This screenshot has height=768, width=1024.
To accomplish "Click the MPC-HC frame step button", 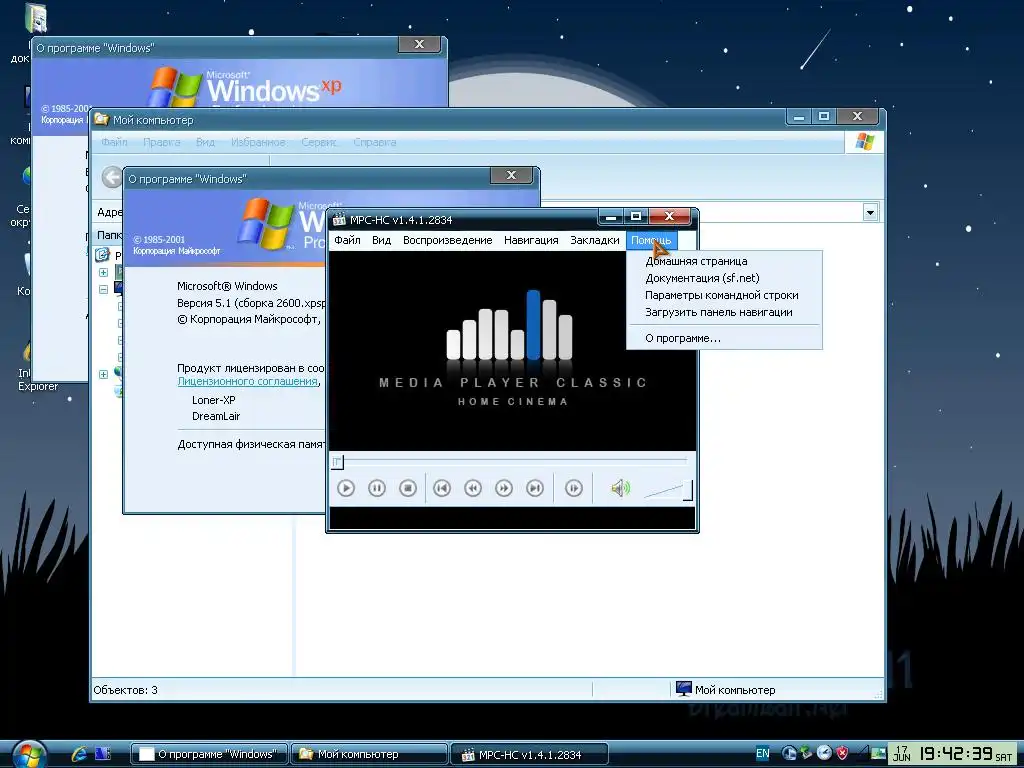I will point(573,488).
